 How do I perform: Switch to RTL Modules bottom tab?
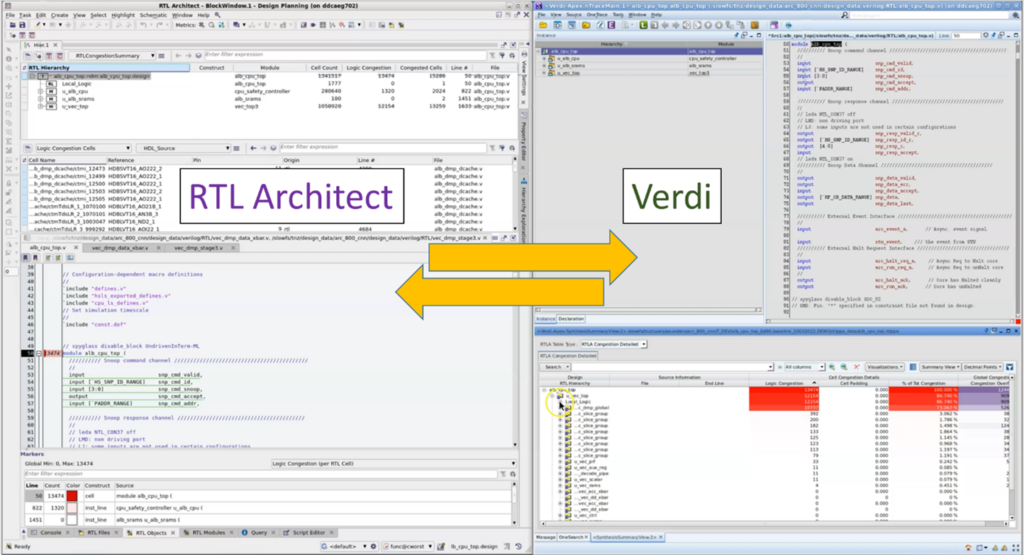[x=209, y=533]
